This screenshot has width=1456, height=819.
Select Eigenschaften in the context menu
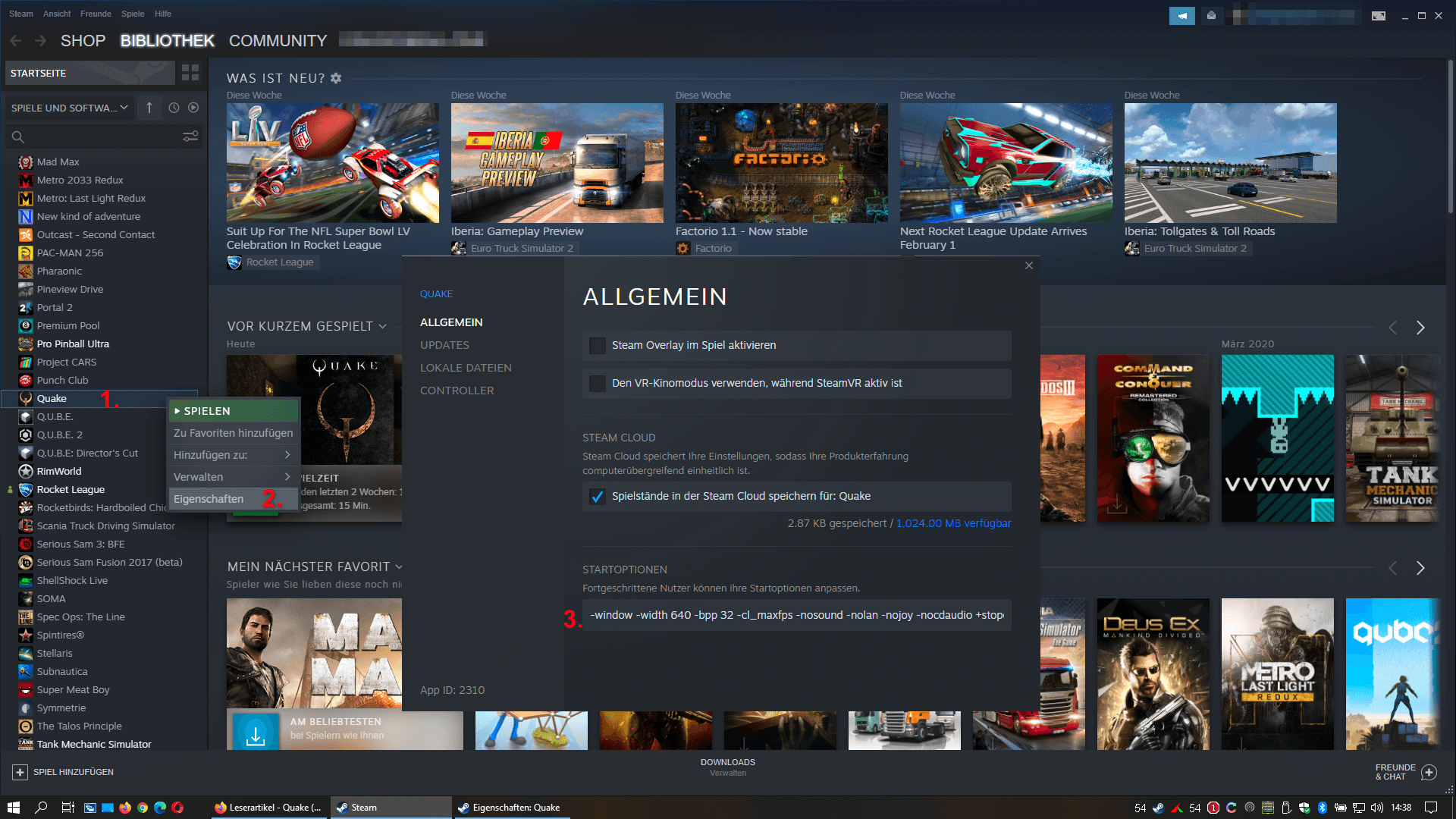pos(209,499)
